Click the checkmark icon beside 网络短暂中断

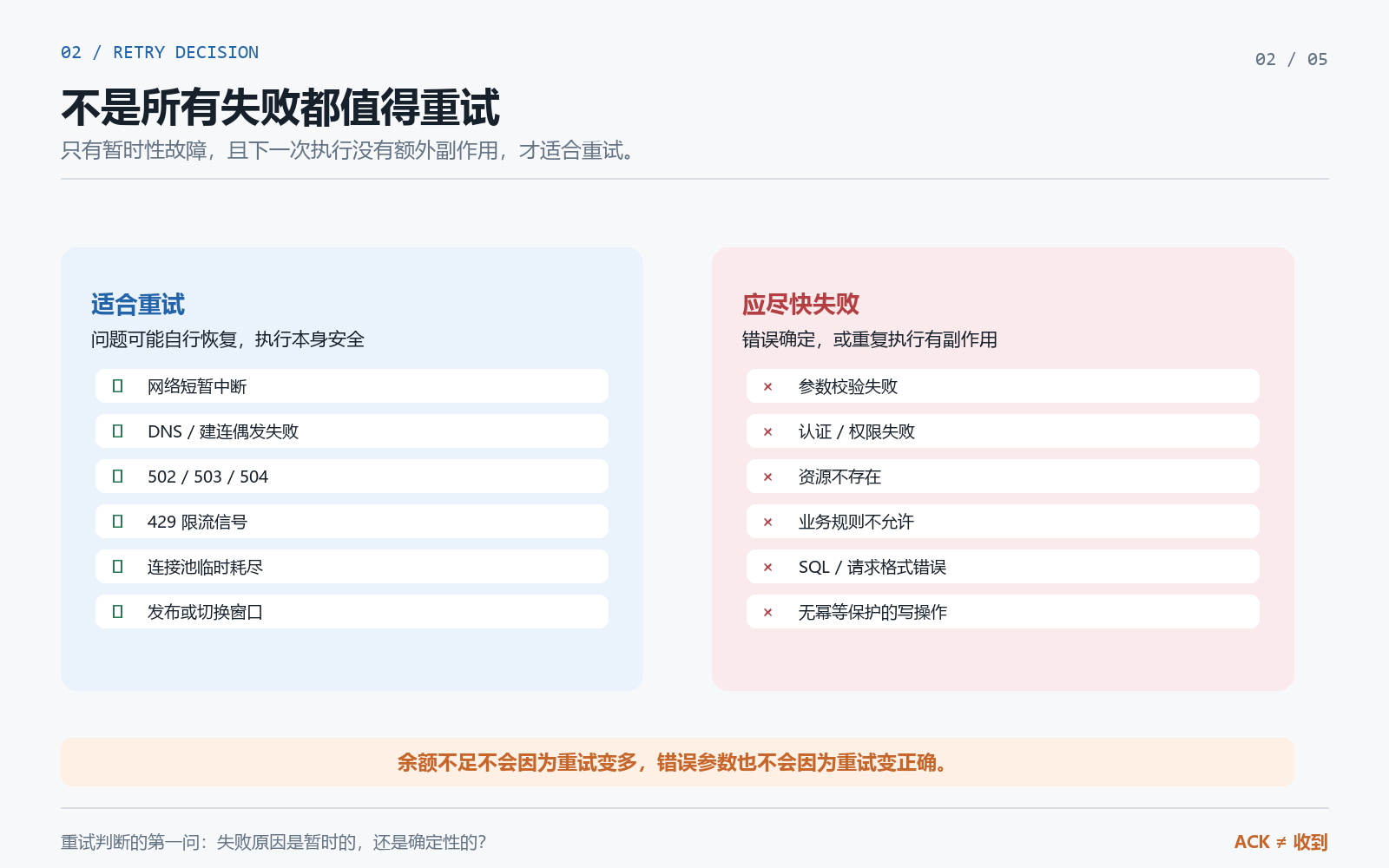(x=118, y=386)
